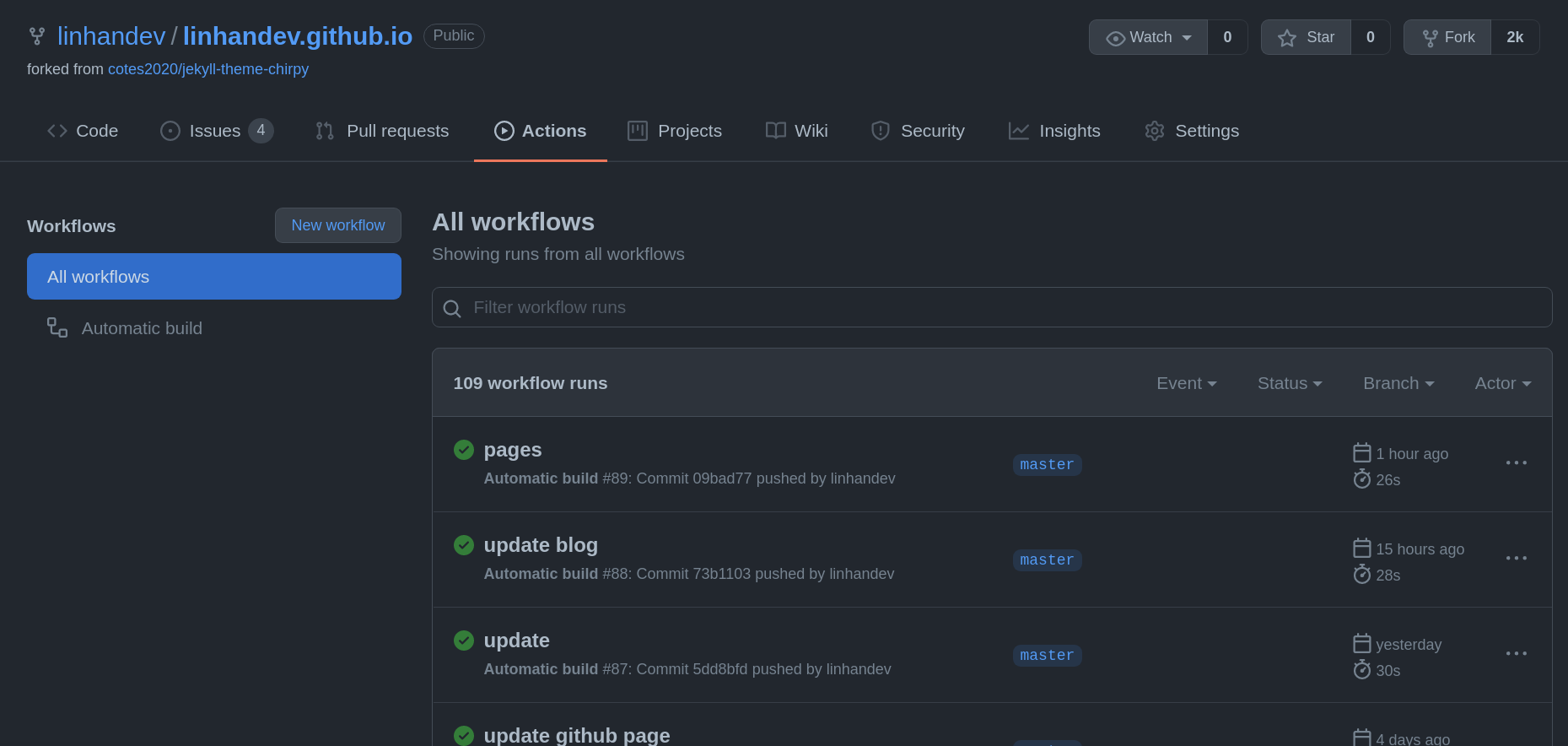The image size is (1568, 746).
Task: Open three-dot menu for pages run
Action: (x=1516, y=463)
